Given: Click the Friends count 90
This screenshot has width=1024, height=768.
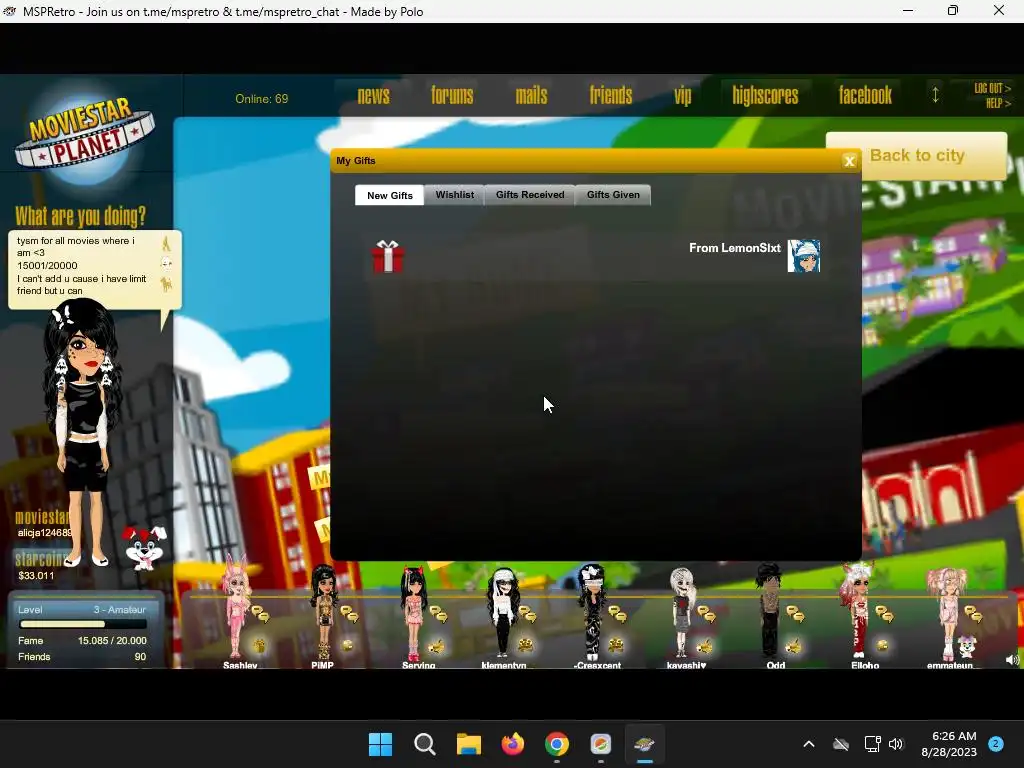Looking at the screenshot, I should click(x=140, y=657).
